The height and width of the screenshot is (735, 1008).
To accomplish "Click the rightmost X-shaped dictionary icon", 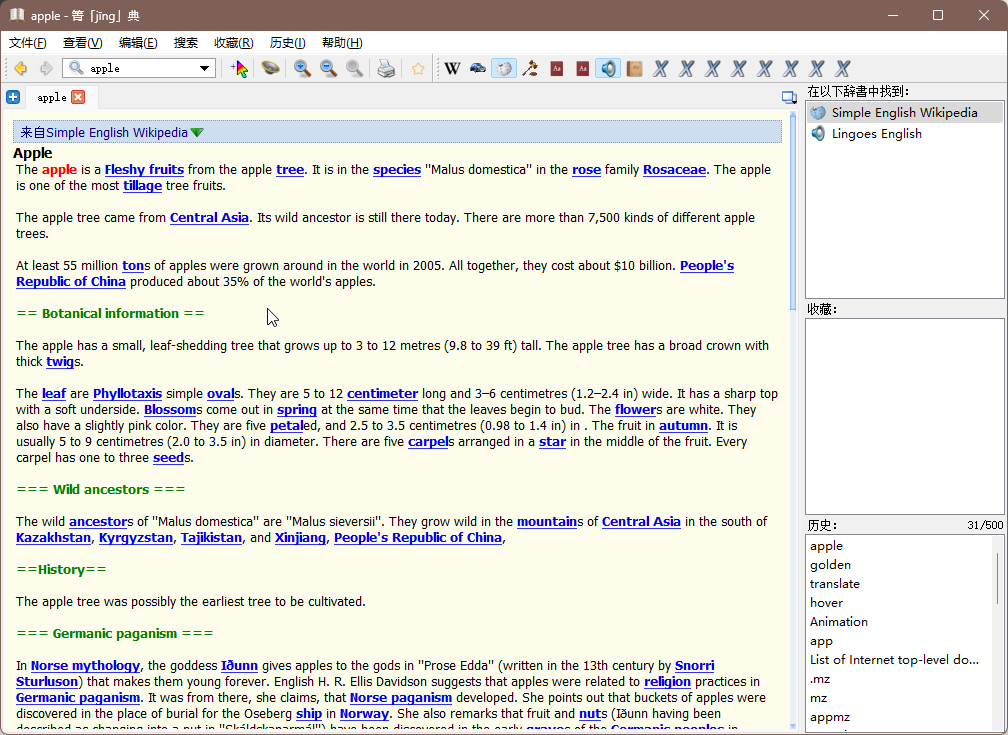I will (x=843, y=68).
